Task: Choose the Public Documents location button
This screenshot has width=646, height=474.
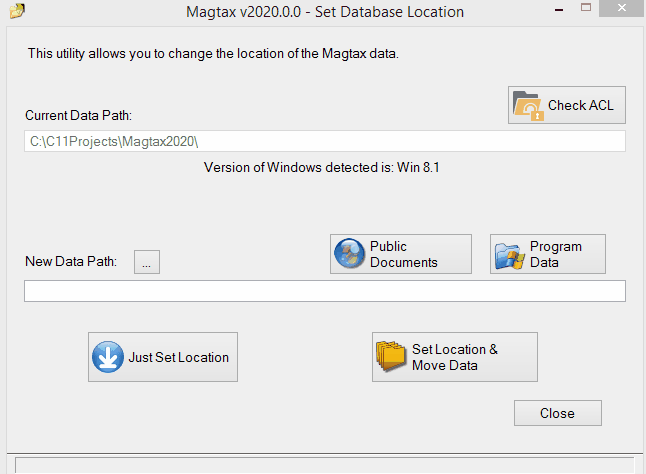Action: point(400,254)
